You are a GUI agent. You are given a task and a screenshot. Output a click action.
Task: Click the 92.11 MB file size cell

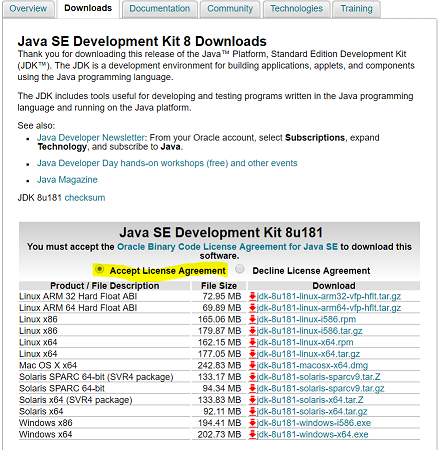point(222,411)
